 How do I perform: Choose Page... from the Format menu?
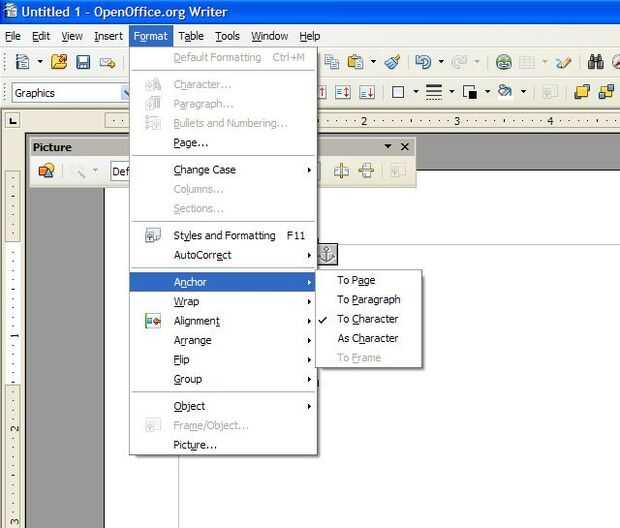click(223, 143)
